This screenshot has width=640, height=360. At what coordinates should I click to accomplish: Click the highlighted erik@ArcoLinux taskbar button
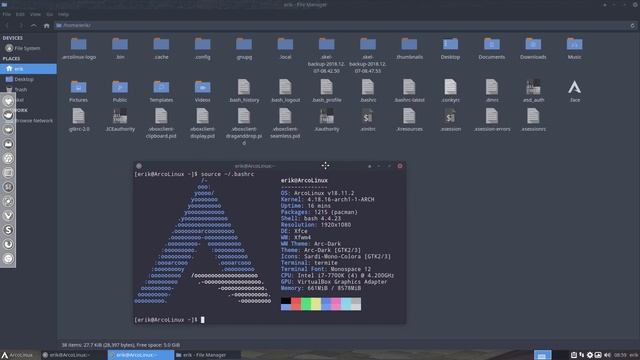tap(141, 355)
